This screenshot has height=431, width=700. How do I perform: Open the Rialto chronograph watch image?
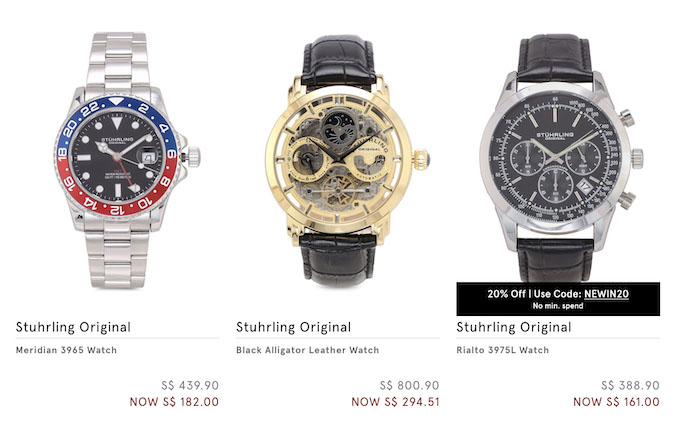[561, 158]
